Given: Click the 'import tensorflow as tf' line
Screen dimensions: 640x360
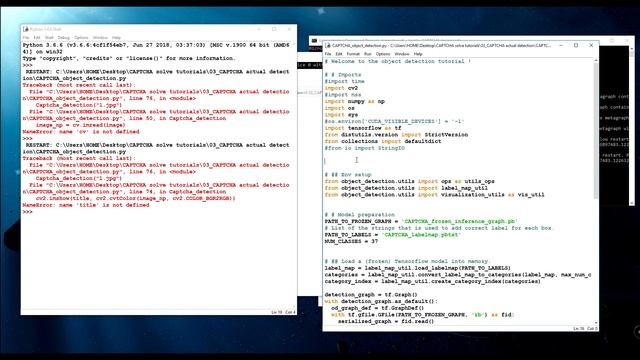Looking at the screenshot, I should tap(363, 128).
